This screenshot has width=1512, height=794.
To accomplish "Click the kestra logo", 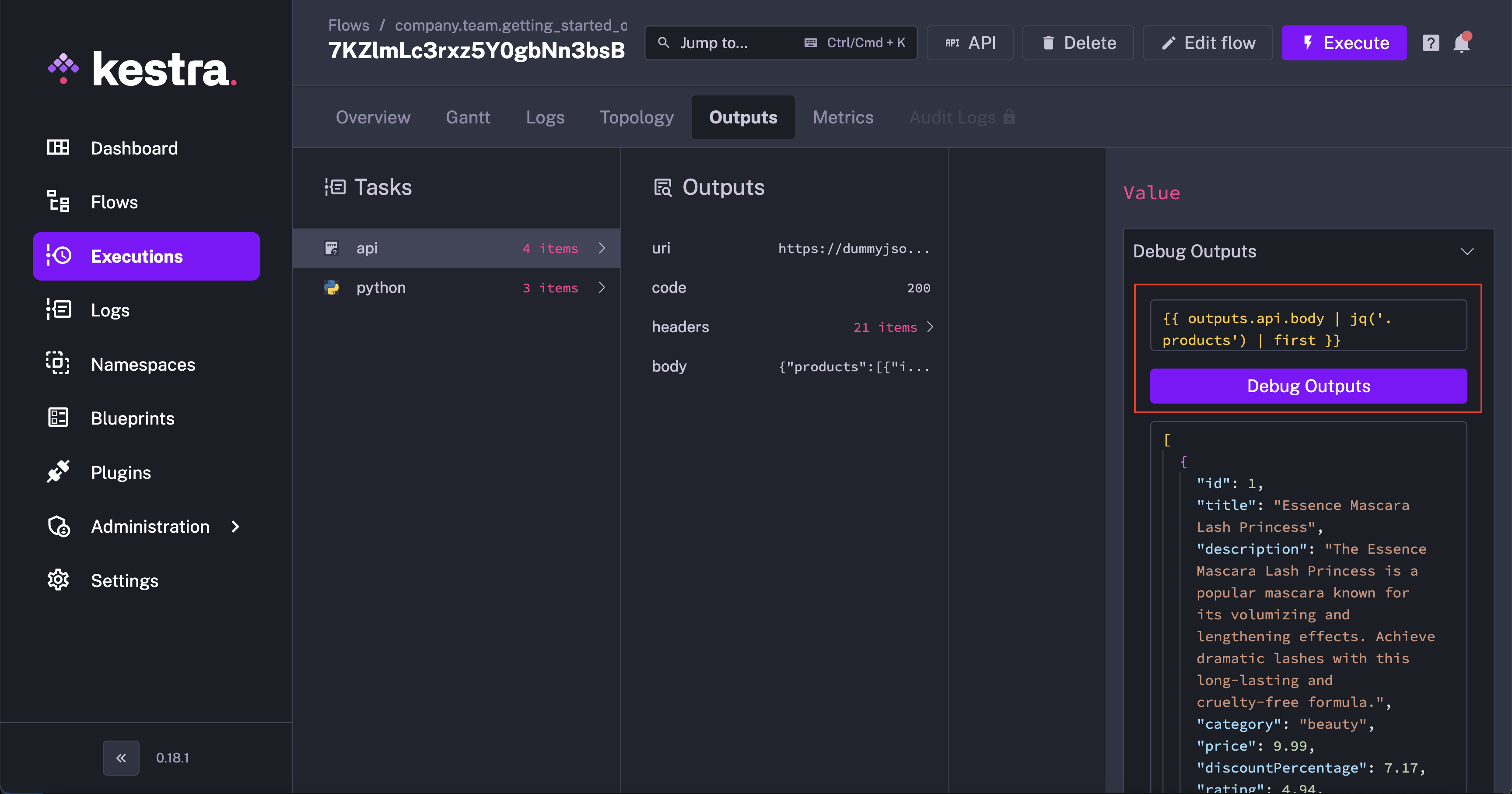I will pyautogui.click(x=143, y=69).
